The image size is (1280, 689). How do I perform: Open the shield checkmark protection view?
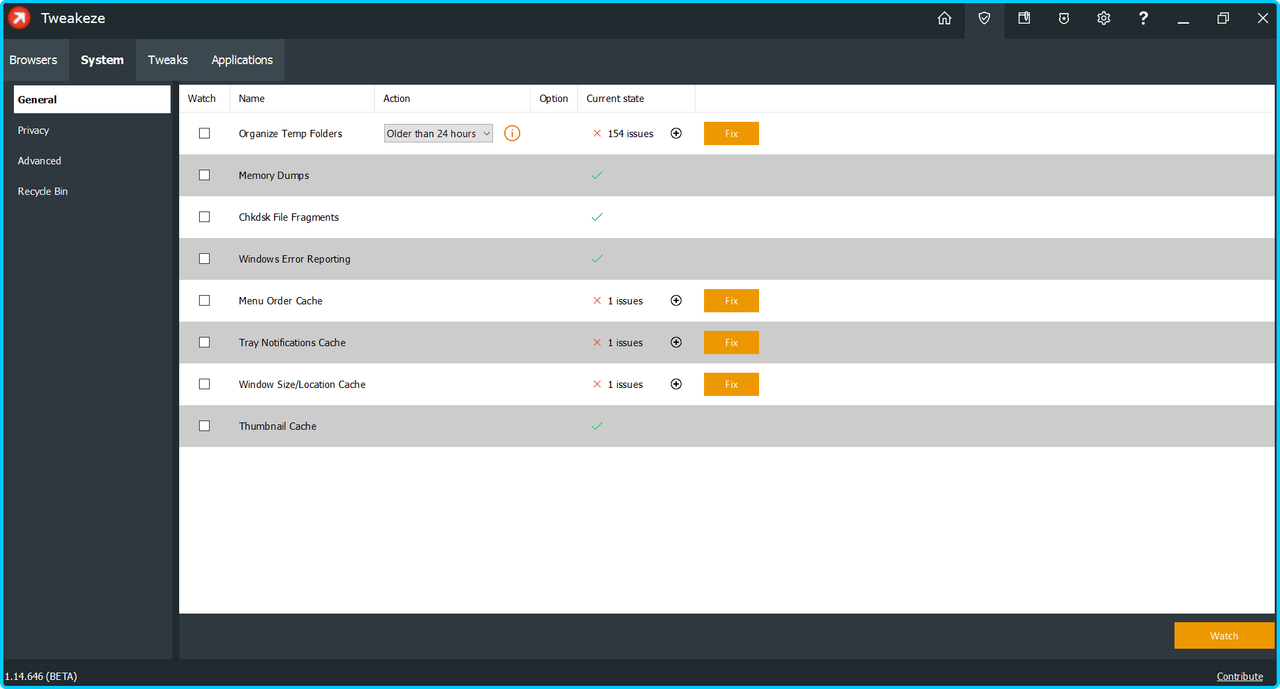(984, 18)
